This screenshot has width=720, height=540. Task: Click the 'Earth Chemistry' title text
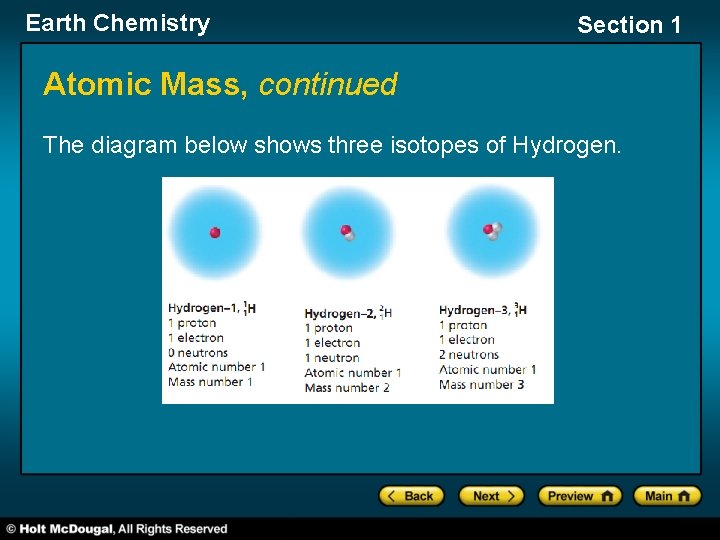(x=118, y=23)
